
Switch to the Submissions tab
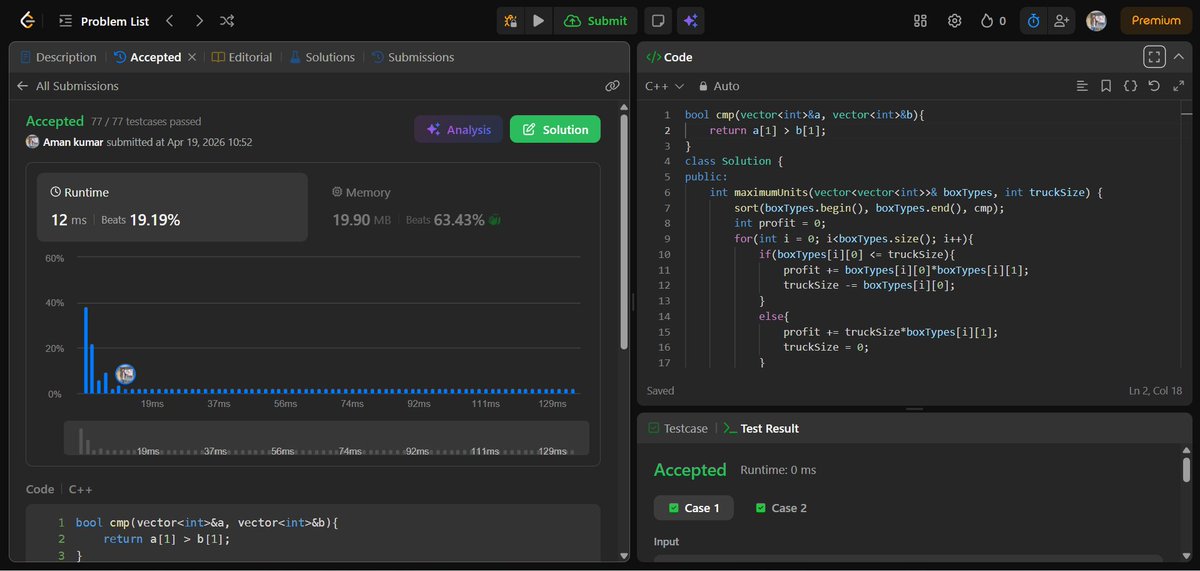pyautogui.click(x=413, y=58)
